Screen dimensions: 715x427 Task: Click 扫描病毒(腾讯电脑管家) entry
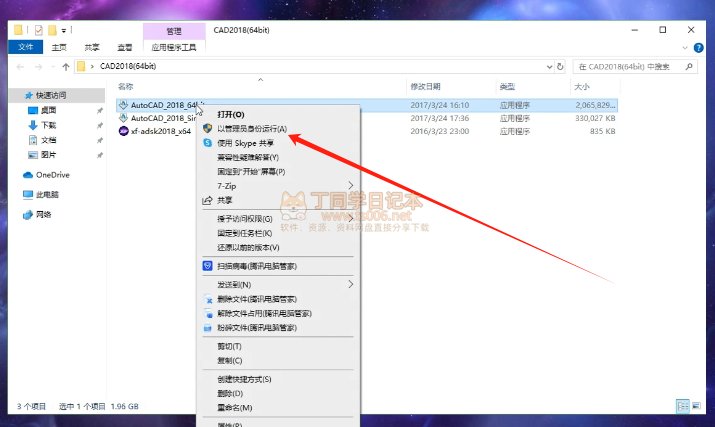pos(257,266)
